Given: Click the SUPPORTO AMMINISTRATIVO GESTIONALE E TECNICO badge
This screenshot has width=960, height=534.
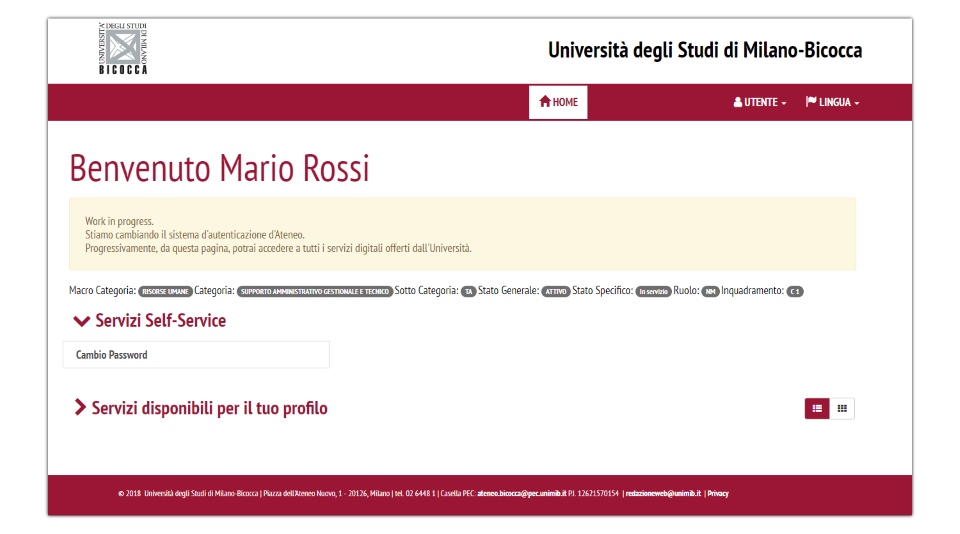Looking at the screenshot, I should [x=315, y=292].
